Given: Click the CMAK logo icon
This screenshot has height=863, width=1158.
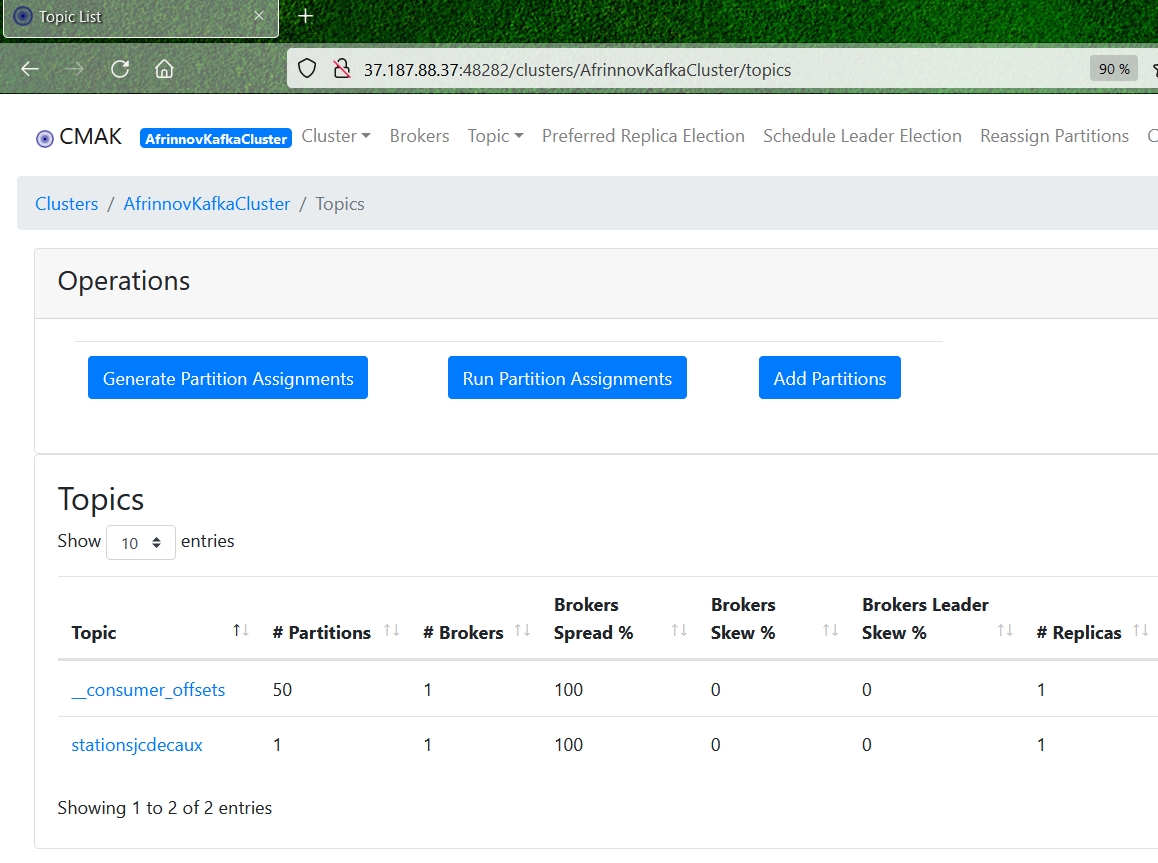Looking at the screenshot, I should 44,138.
